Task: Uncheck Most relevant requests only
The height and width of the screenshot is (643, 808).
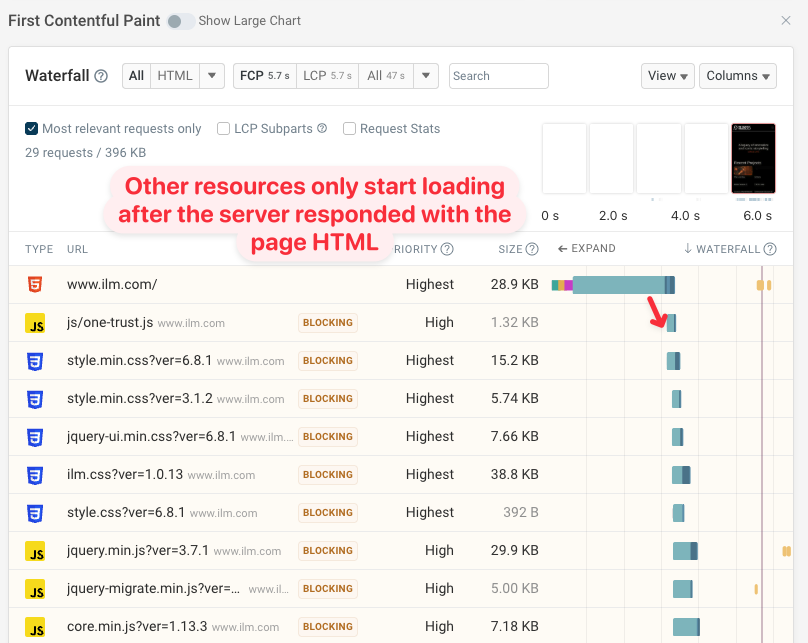Action: click(x=29, y=128)
